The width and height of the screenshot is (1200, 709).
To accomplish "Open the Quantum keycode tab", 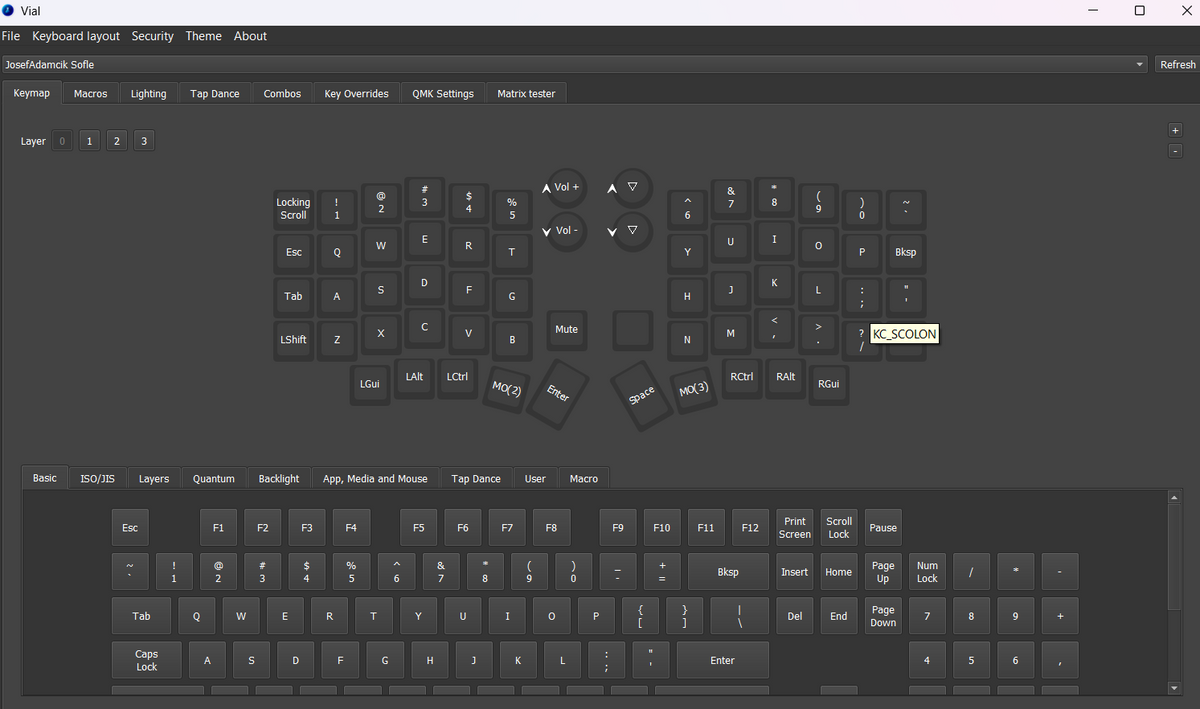I will pyautogui.click(x=214, y=478).
